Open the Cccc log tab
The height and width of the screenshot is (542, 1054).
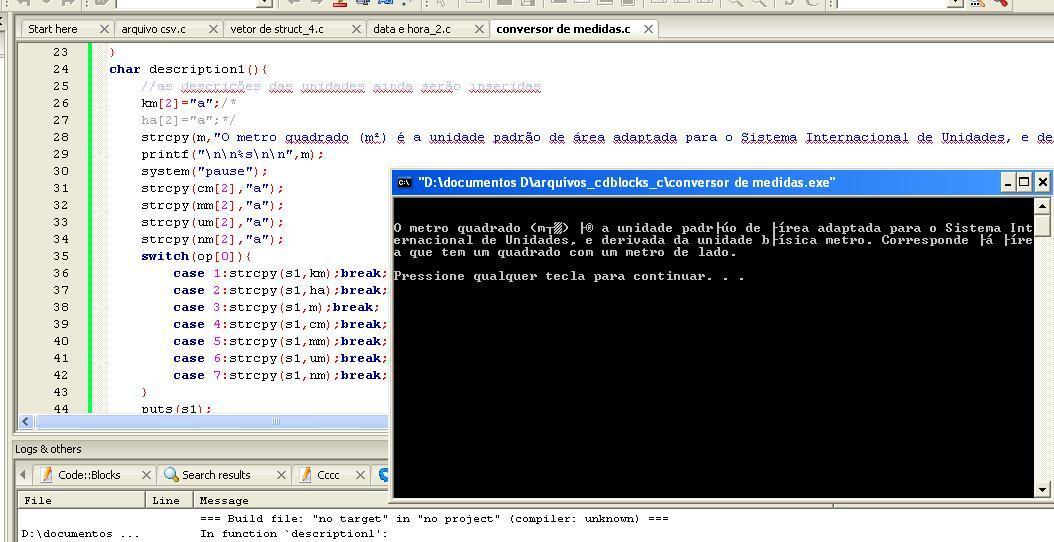point(328,475)
